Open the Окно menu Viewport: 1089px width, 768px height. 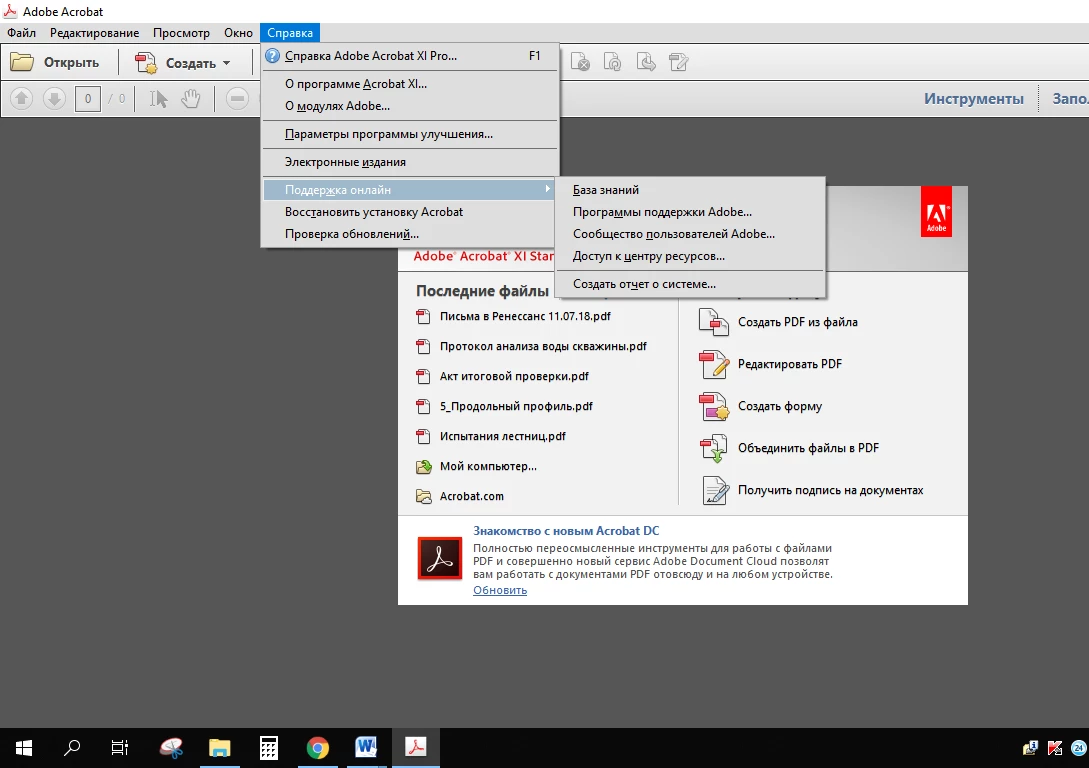(x=238, y=33)
